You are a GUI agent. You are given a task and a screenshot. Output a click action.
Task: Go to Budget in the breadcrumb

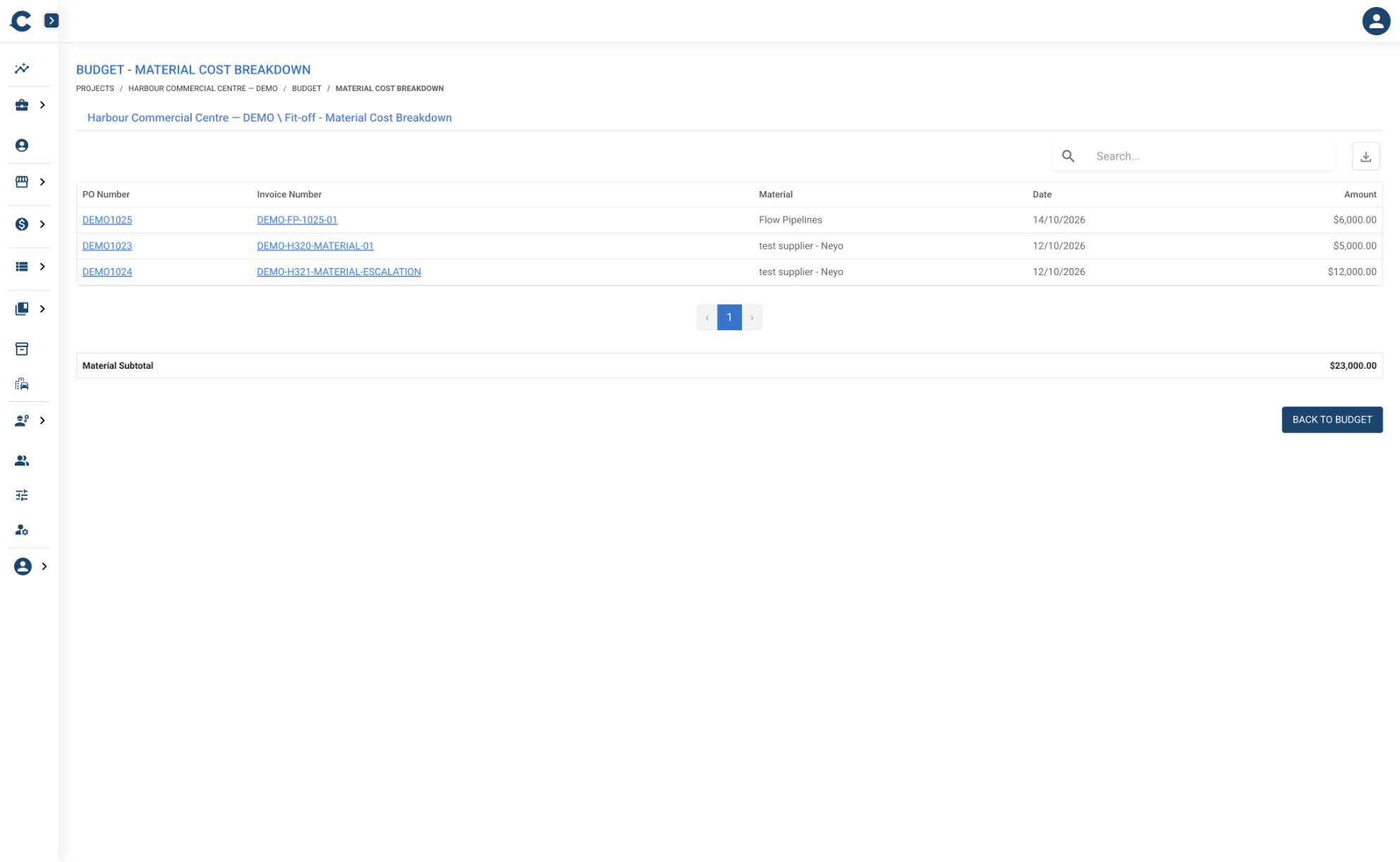click(x=306, y=88)
